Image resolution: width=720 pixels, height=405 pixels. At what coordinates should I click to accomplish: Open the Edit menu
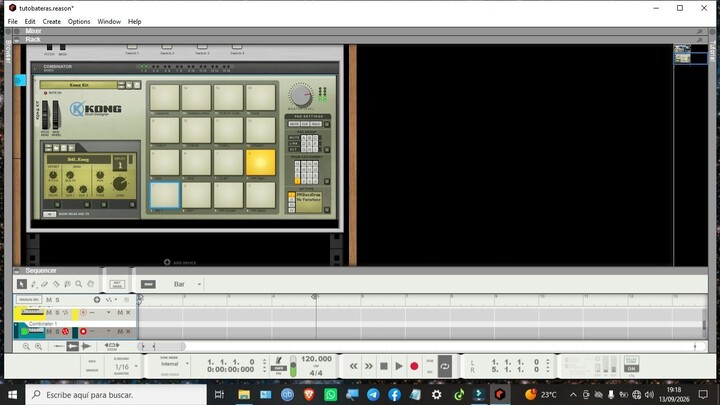point(30,22)
